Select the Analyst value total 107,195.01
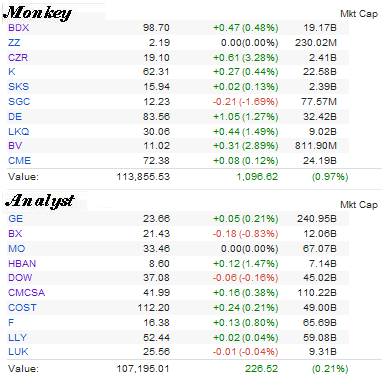Image resolution: width=387 pixels, height=385 pixels. 143,369
